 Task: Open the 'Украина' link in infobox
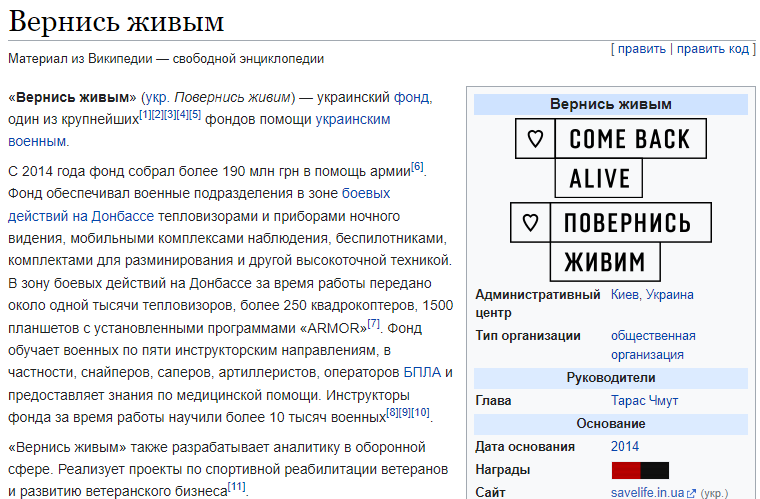click(669, 295)
